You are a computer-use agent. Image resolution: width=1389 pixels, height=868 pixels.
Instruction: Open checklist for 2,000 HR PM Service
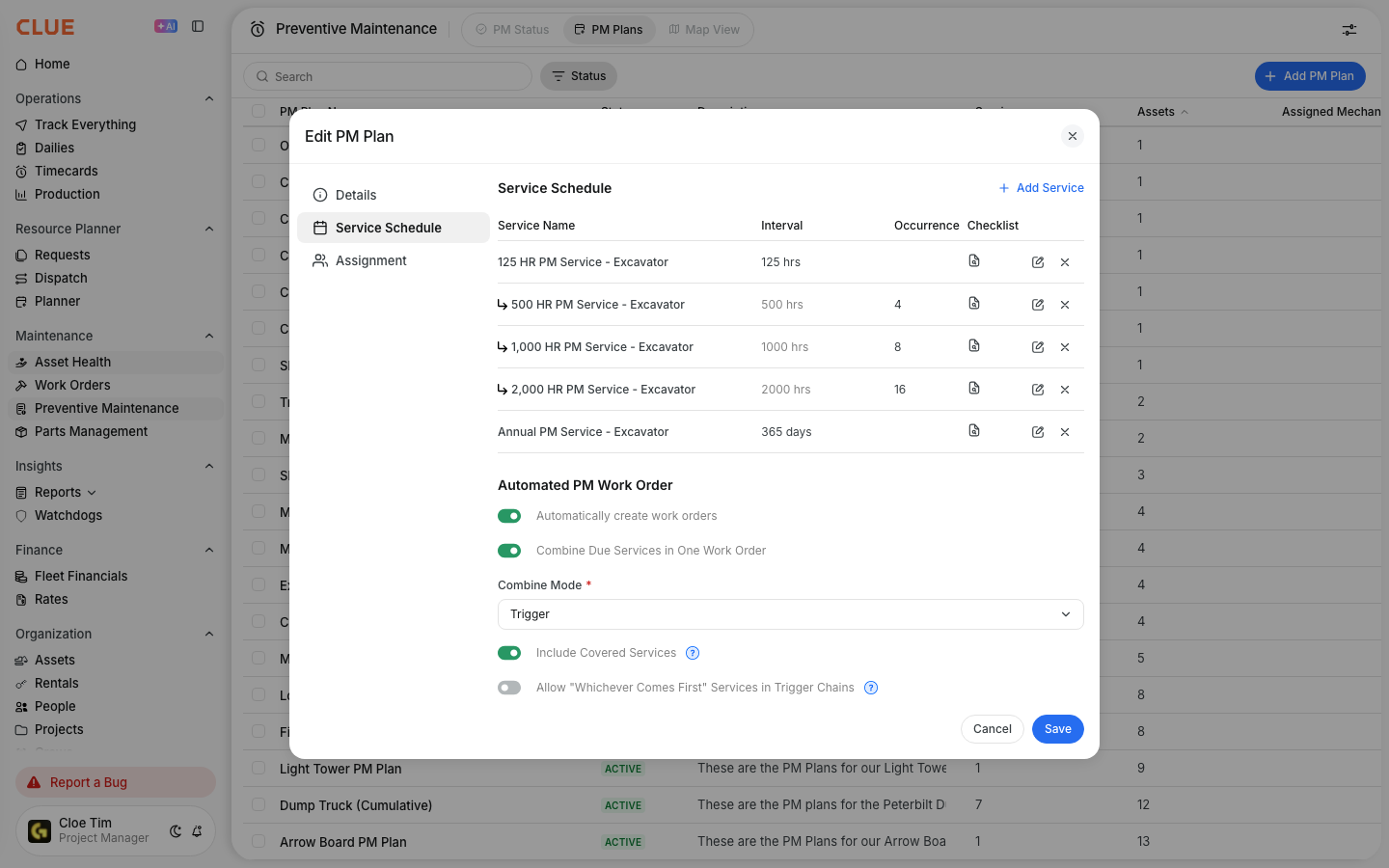974,389
